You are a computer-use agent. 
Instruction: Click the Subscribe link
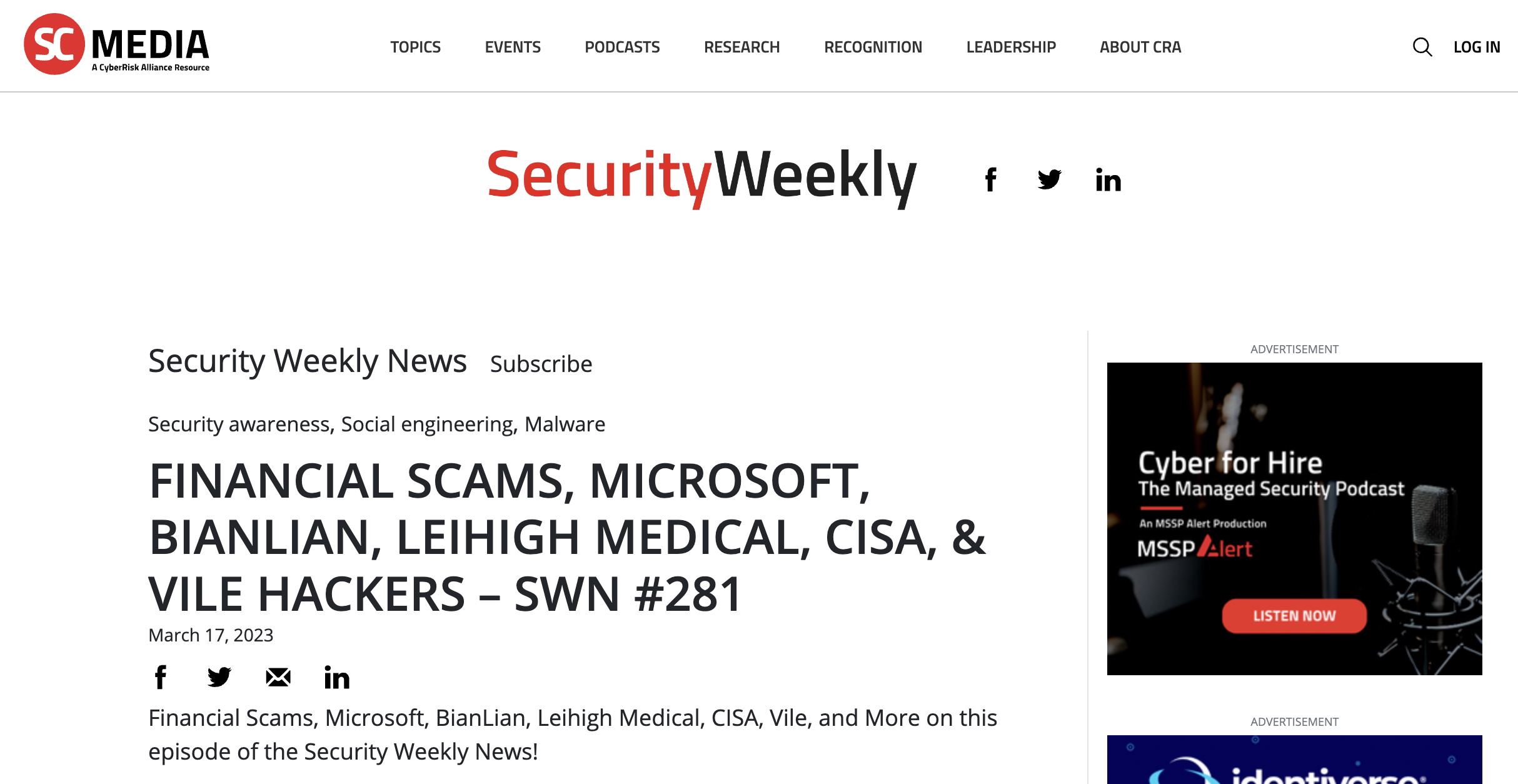(541, 364)
